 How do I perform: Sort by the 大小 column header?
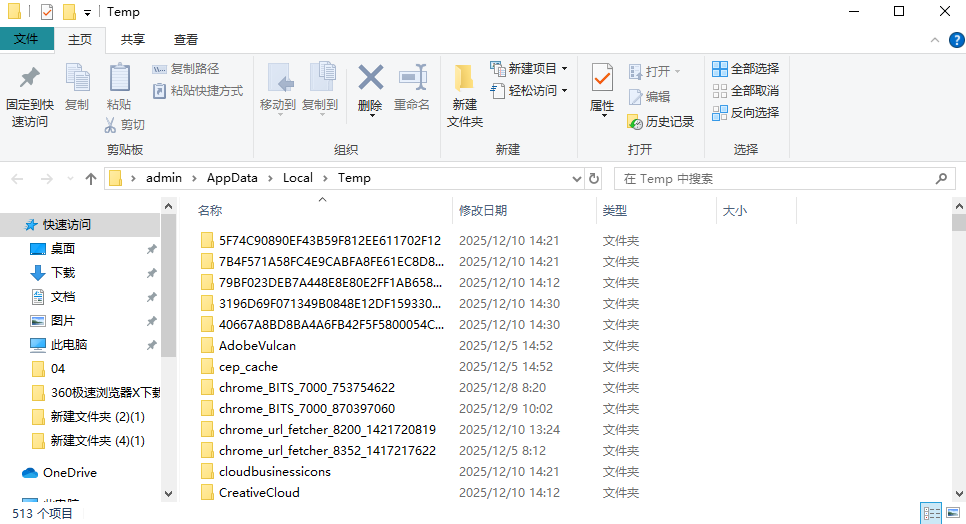point(734,211)
